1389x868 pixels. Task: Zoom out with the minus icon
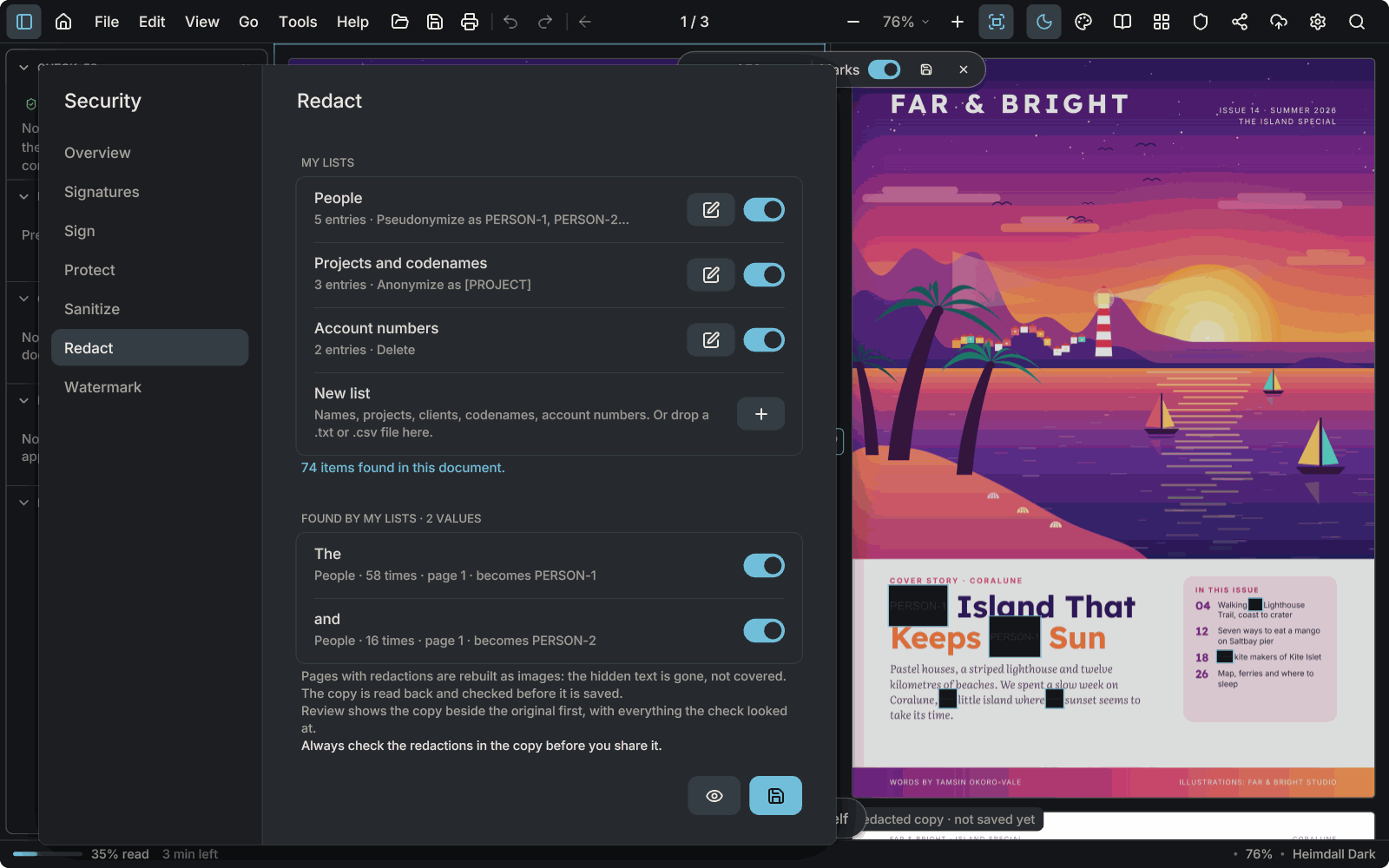pyautogui.click(x=853, y=22)
